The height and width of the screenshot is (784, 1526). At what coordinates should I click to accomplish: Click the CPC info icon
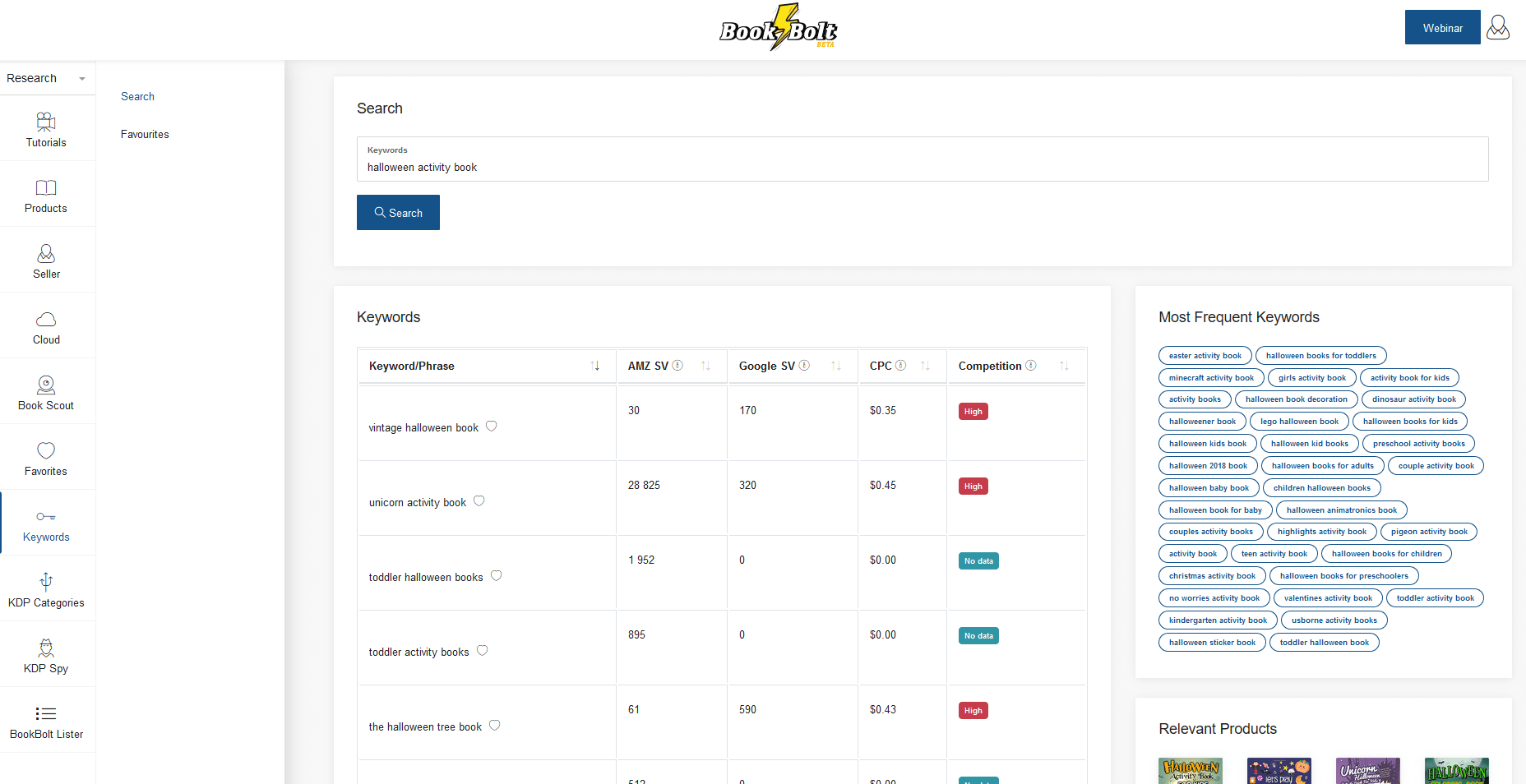click(900, 366)
